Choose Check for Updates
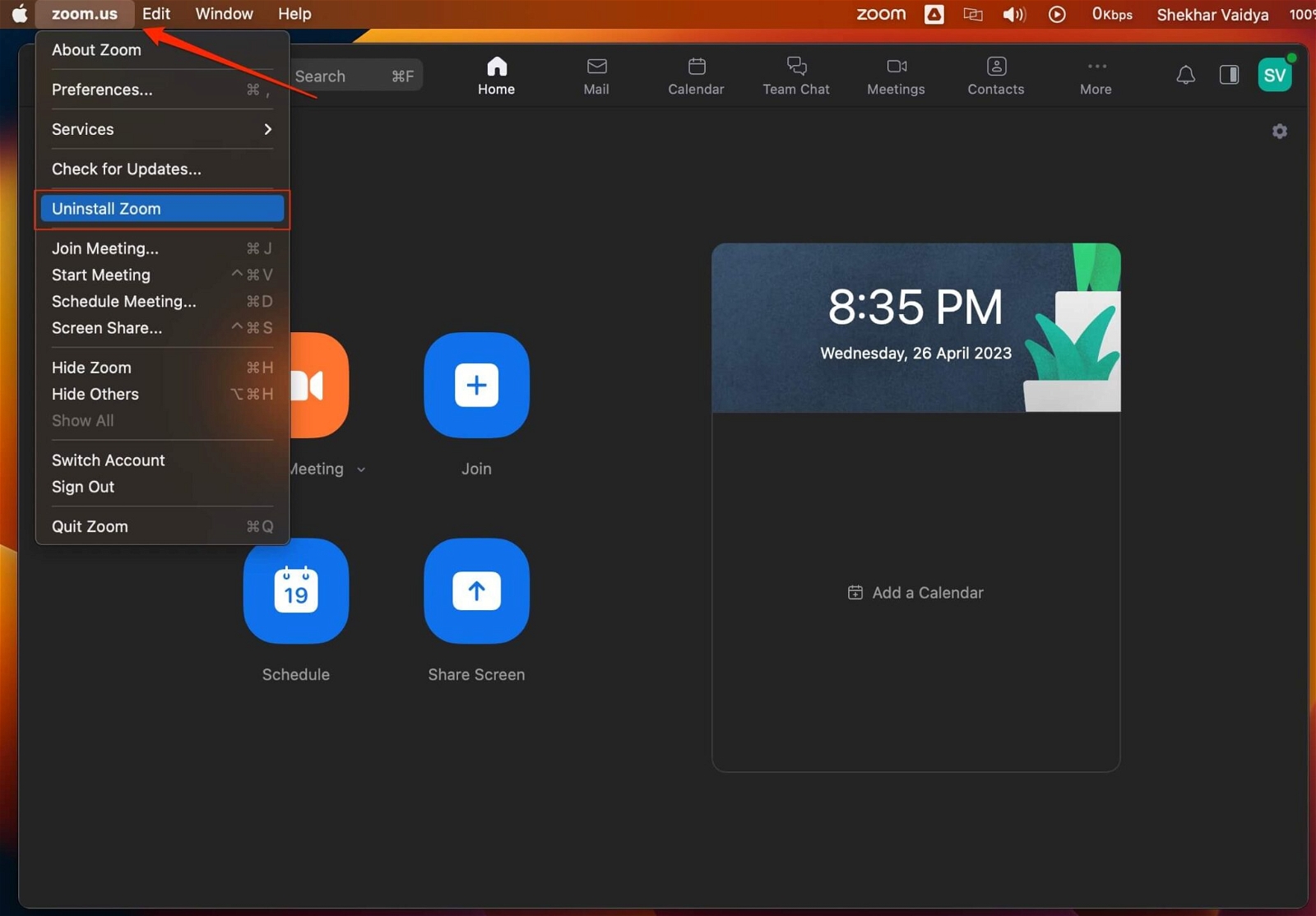 (x=162, y=169)
